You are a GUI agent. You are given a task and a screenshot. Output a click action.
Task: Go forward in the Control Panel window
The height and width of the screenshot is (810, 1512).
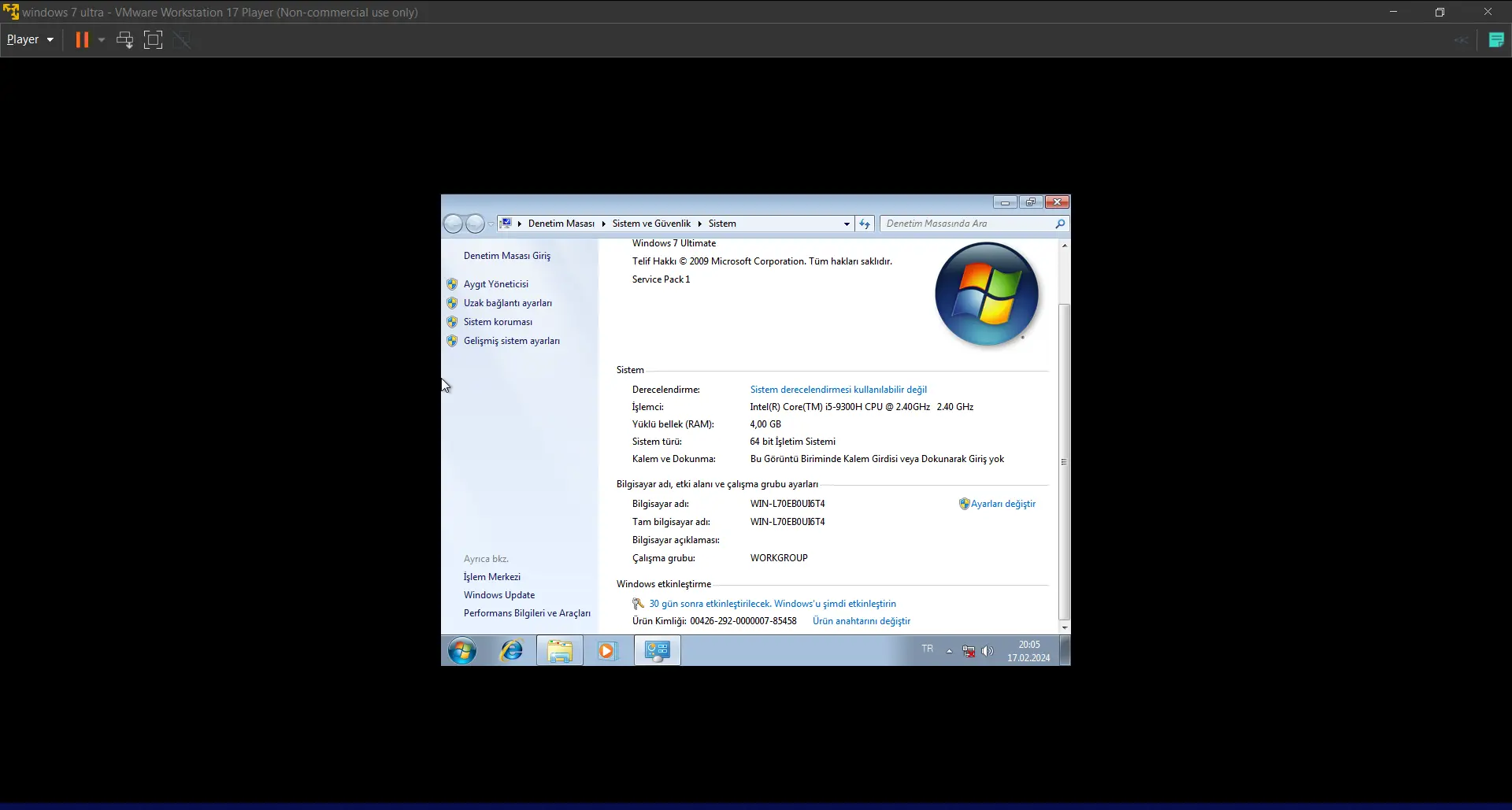point(475,224)
